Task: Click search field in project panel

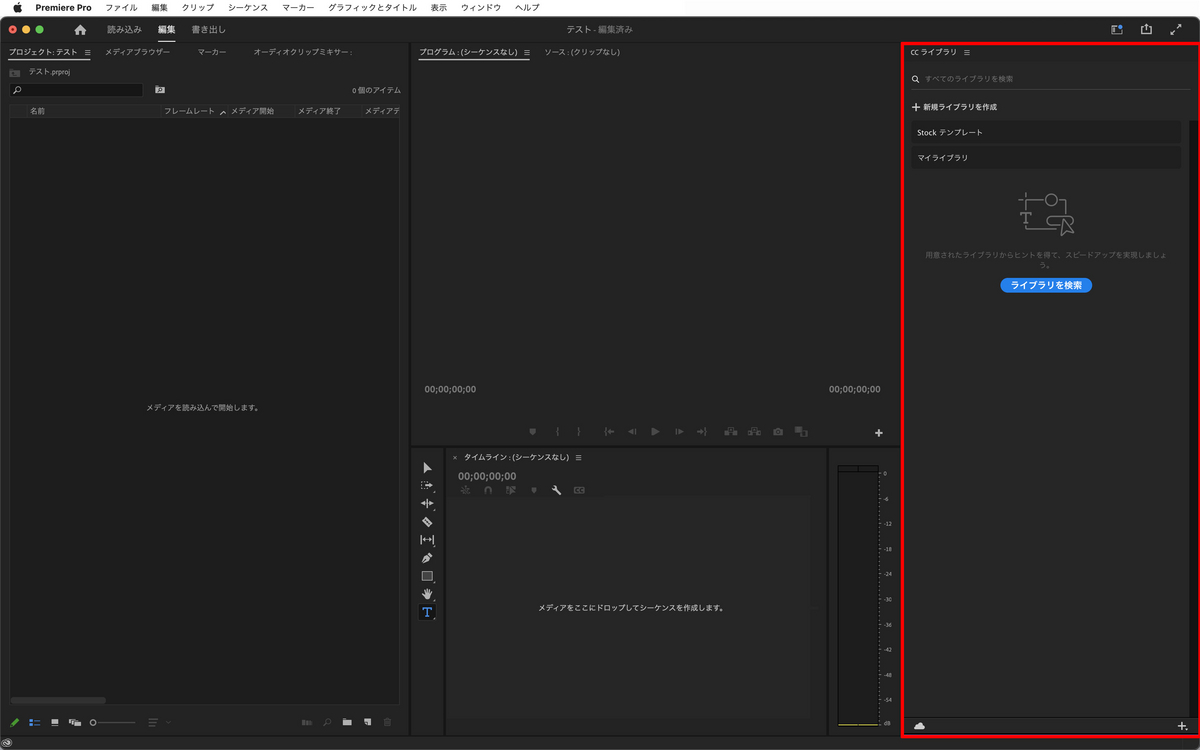Action: pyautogui.click(x=76, y=90)
